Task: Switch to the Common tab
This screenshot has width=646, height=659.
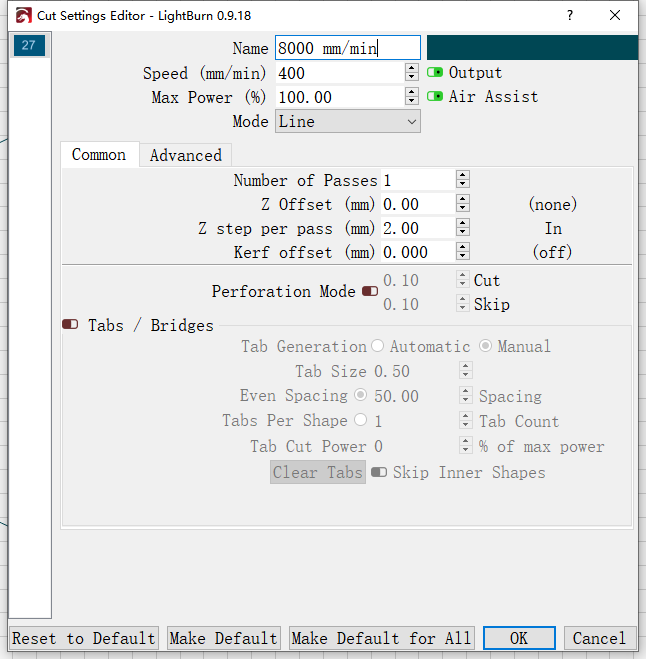Action: [x=99, y=155]
